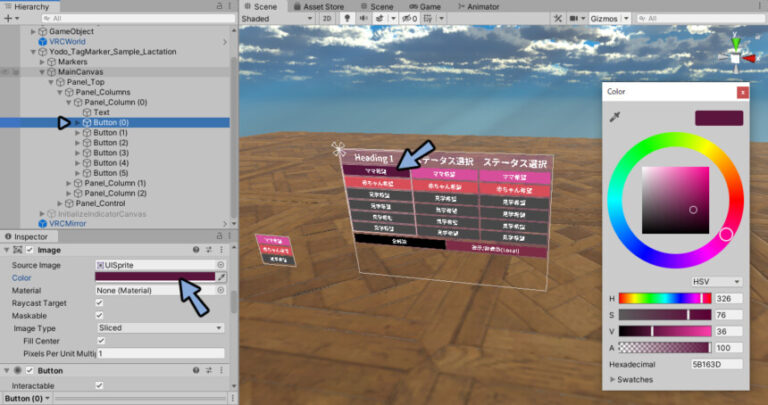
Task: Switch to the Game tab
Action: pos(425,6)
